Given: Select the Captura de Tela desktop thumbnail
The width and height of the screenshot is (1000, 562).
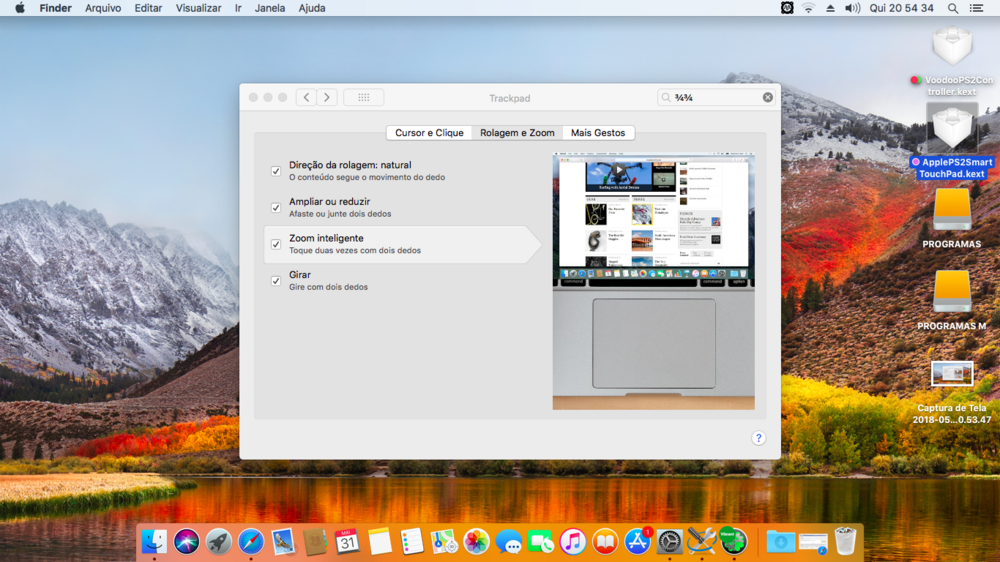Looking at the screenshot, I should click(x=952, y=374).
